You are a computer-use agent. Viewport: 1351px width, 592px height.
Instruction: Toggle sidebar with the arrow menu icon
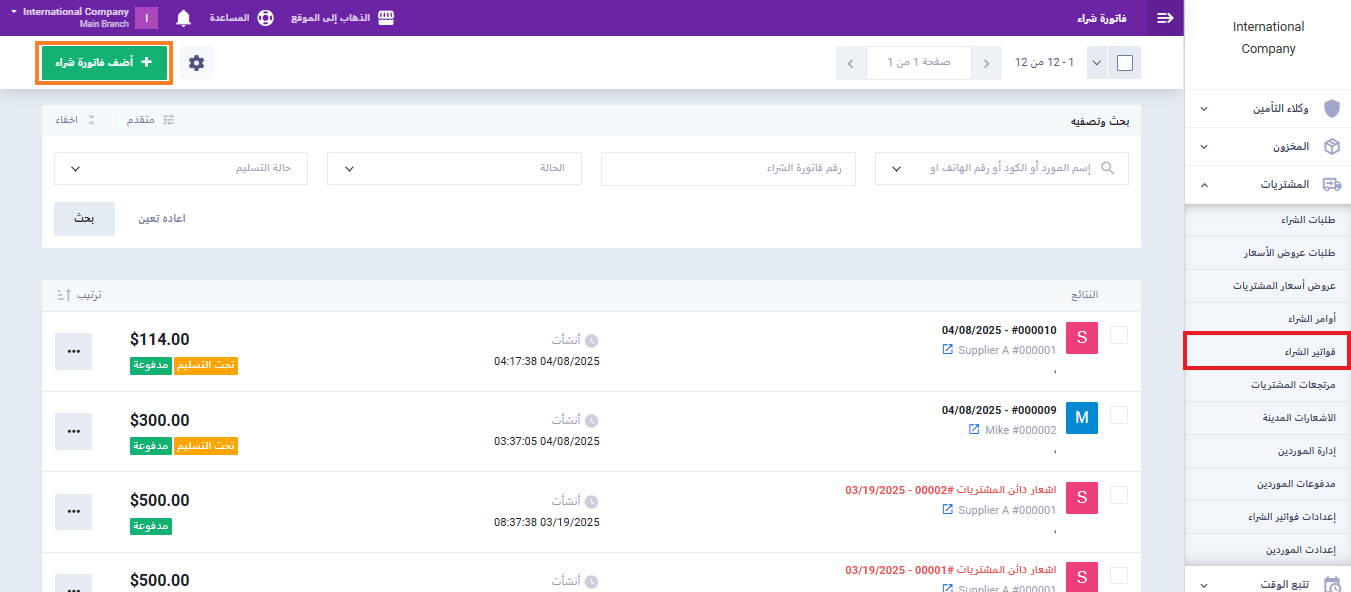click(1164, 18)
